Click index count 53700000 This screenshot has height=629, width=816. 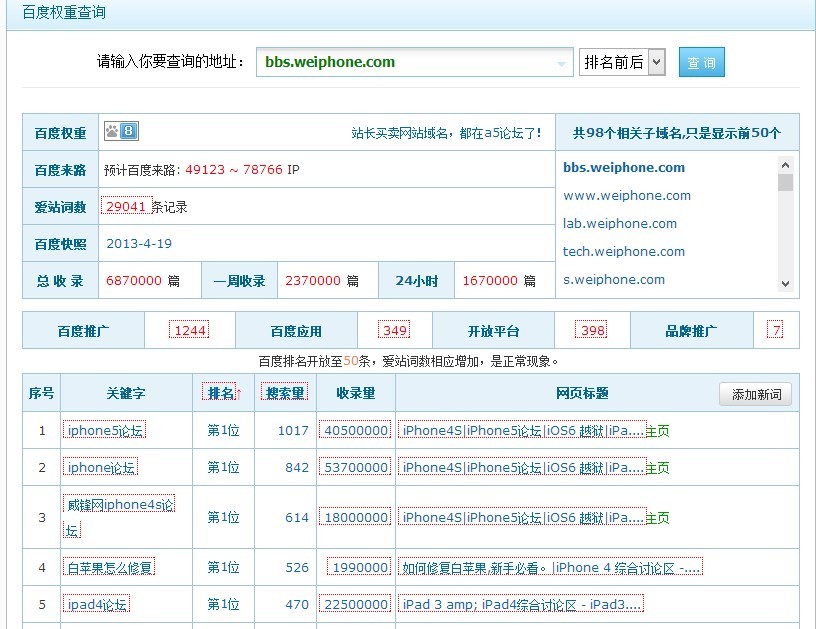(355, 467)
